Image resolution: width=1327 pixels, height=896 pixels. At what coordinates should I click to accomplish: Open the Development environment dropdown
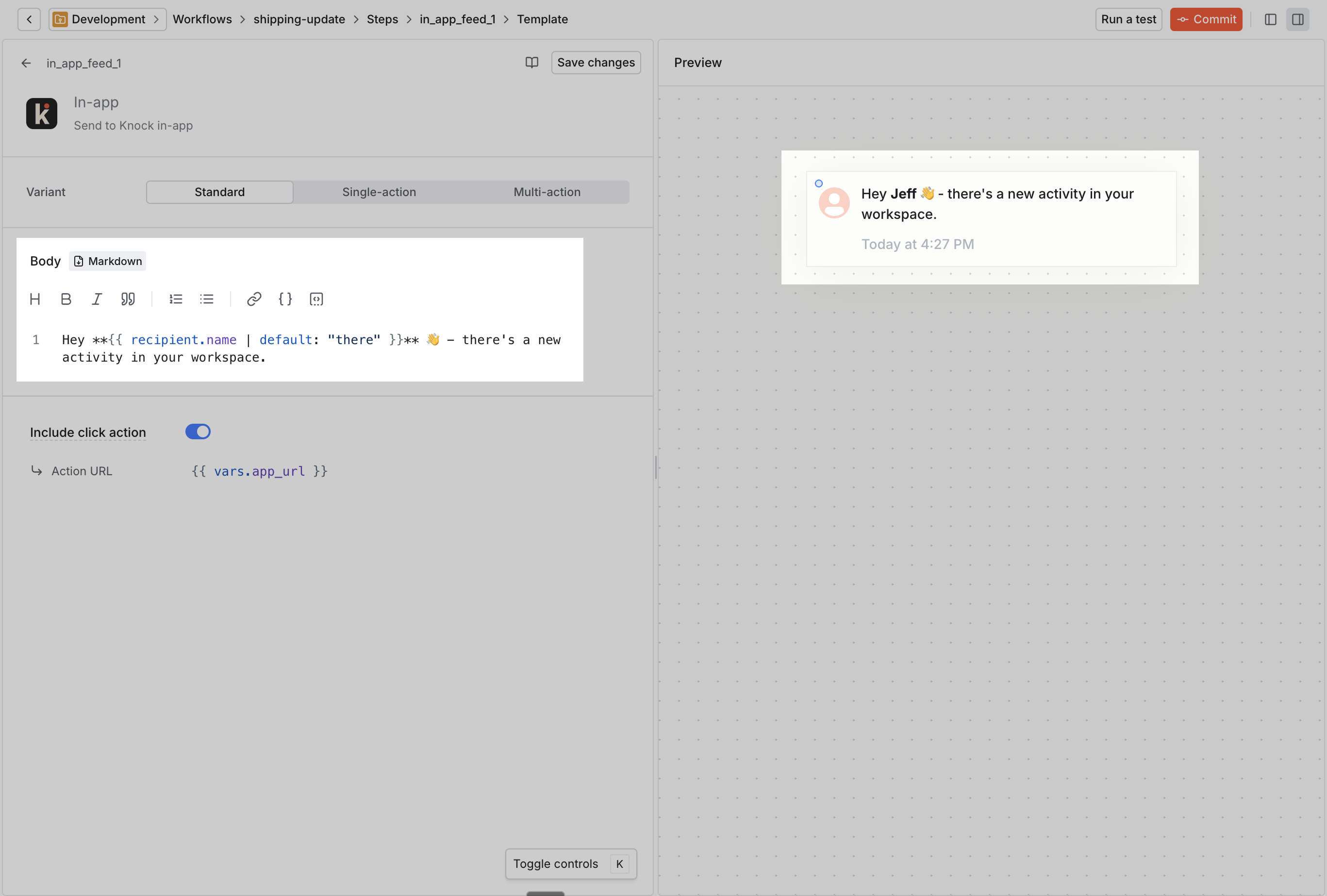(x=108, y=19)
